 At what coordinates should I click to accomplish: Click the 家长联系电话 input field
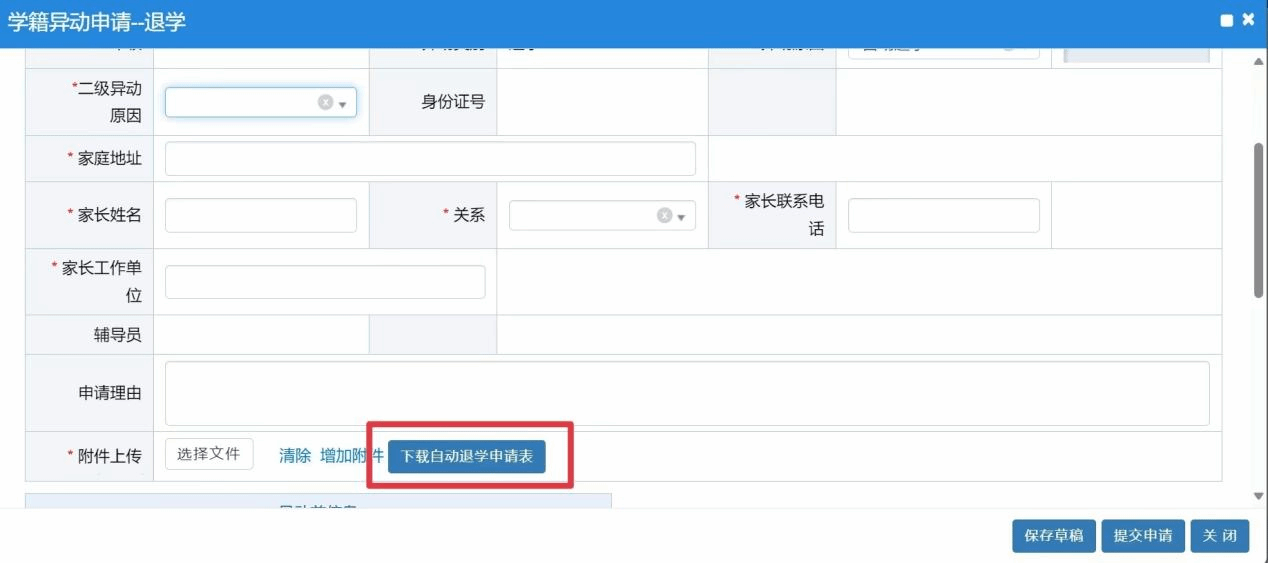pyautogui.click(x=943, y=215)
